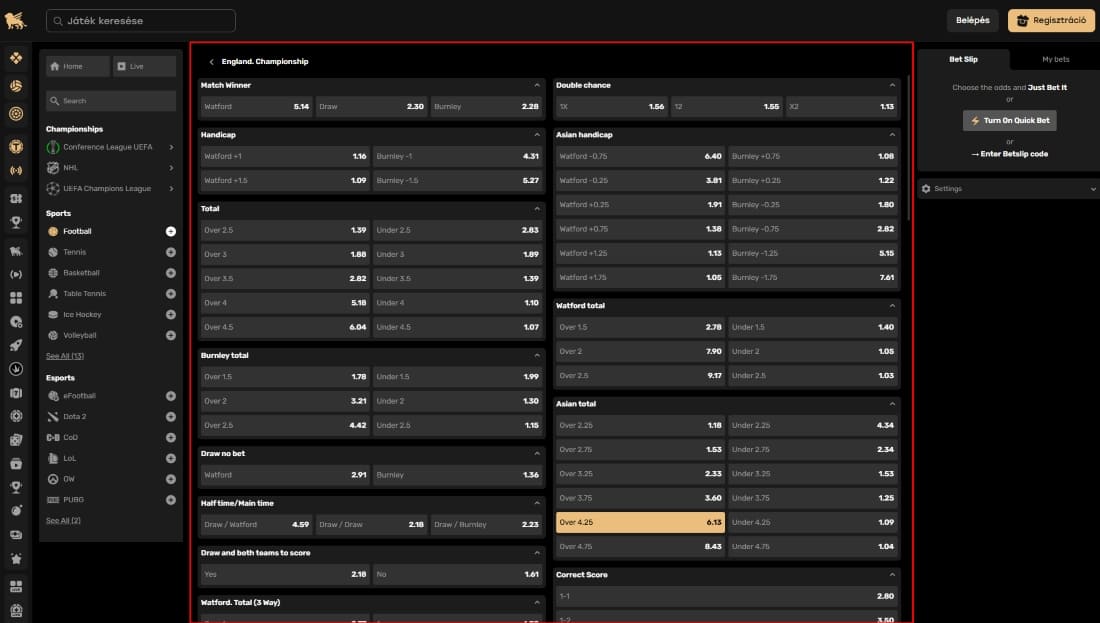Click the CoD esports icon

(53, 437)
